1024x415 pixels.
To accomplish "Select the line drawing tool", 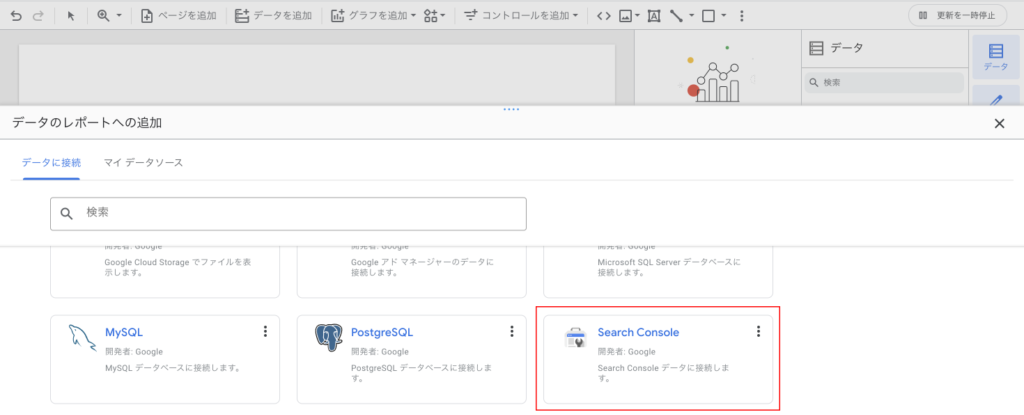I will (x=677, y=16).
